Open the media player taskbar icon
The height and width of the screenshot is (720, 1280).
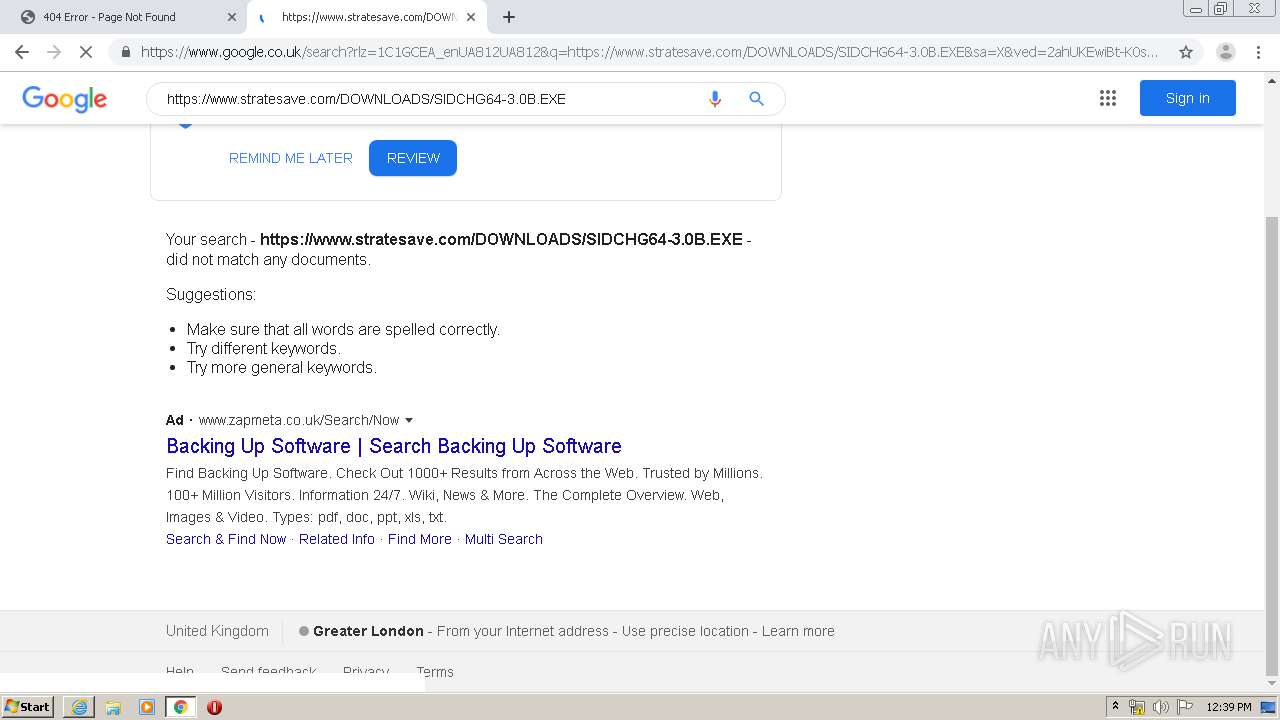147,707
